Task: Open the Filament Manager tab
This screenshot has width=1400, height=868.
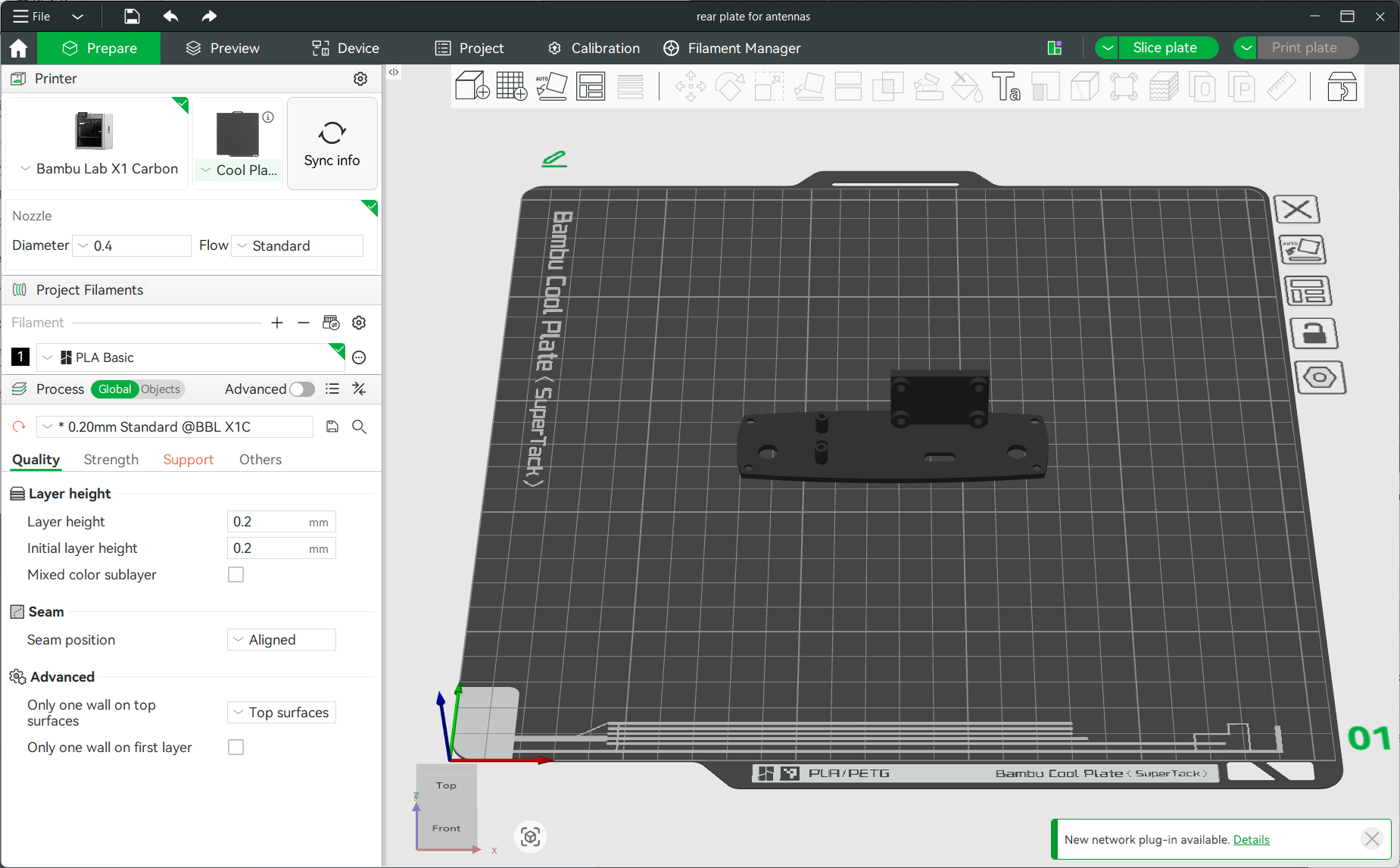Action: 731,48
